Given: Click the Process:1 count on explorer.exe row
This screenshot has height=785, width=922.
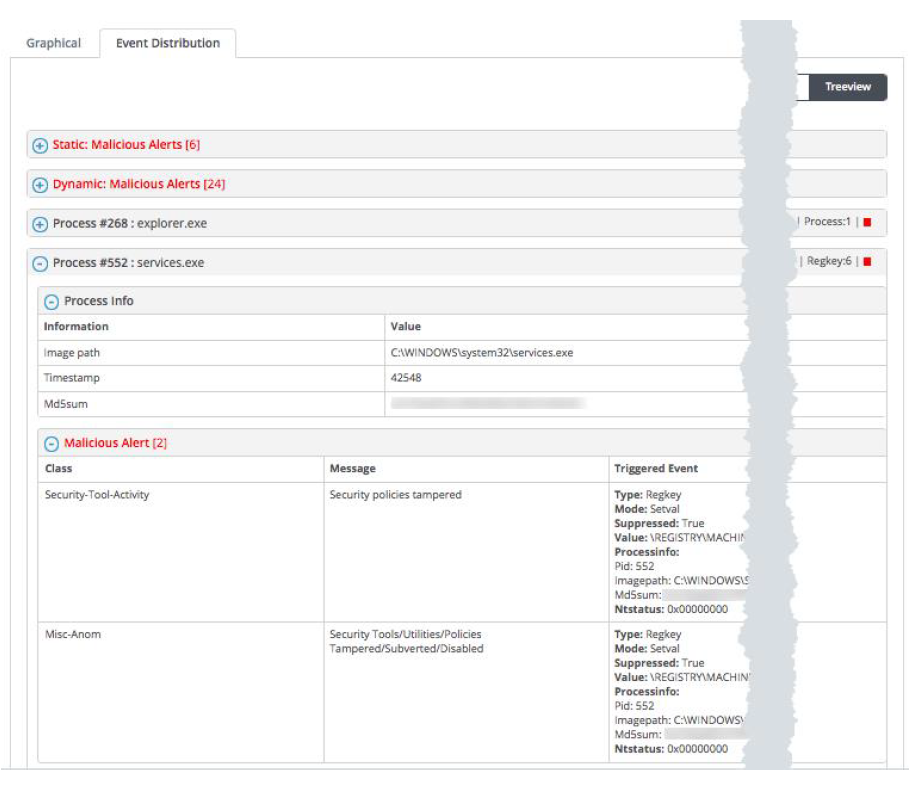Looking at the screenshot, I should click(827, 222).
